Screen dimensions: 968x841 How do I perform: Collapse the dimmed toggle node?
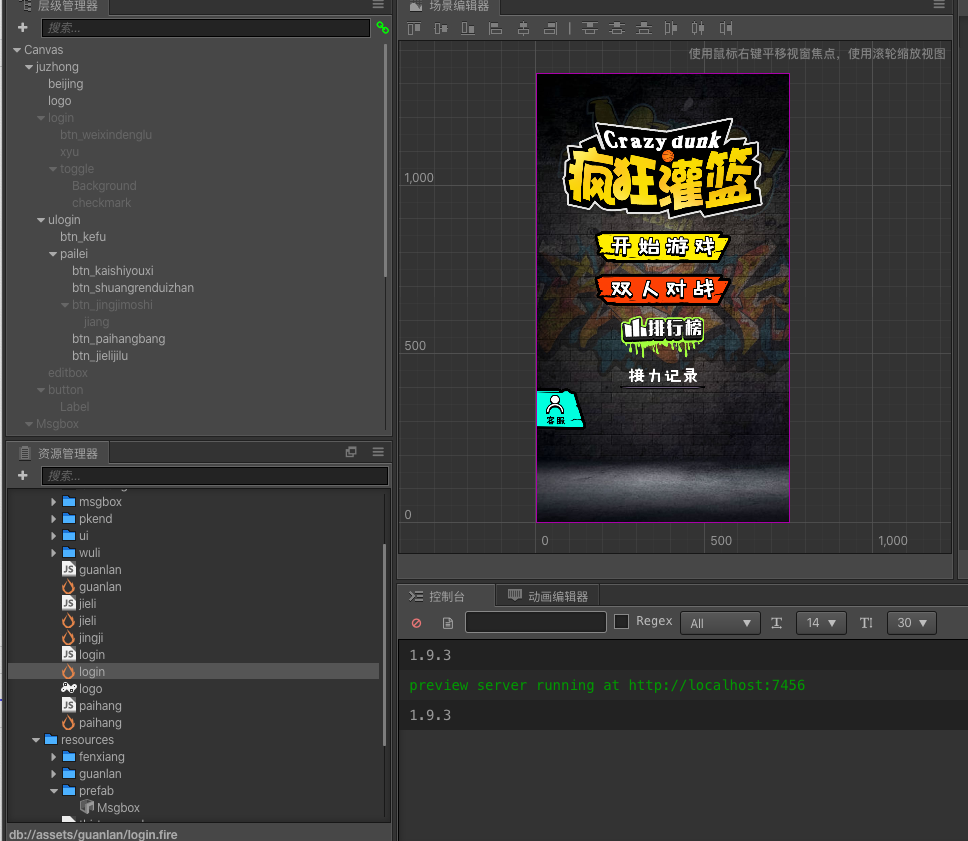click(53, 169)
